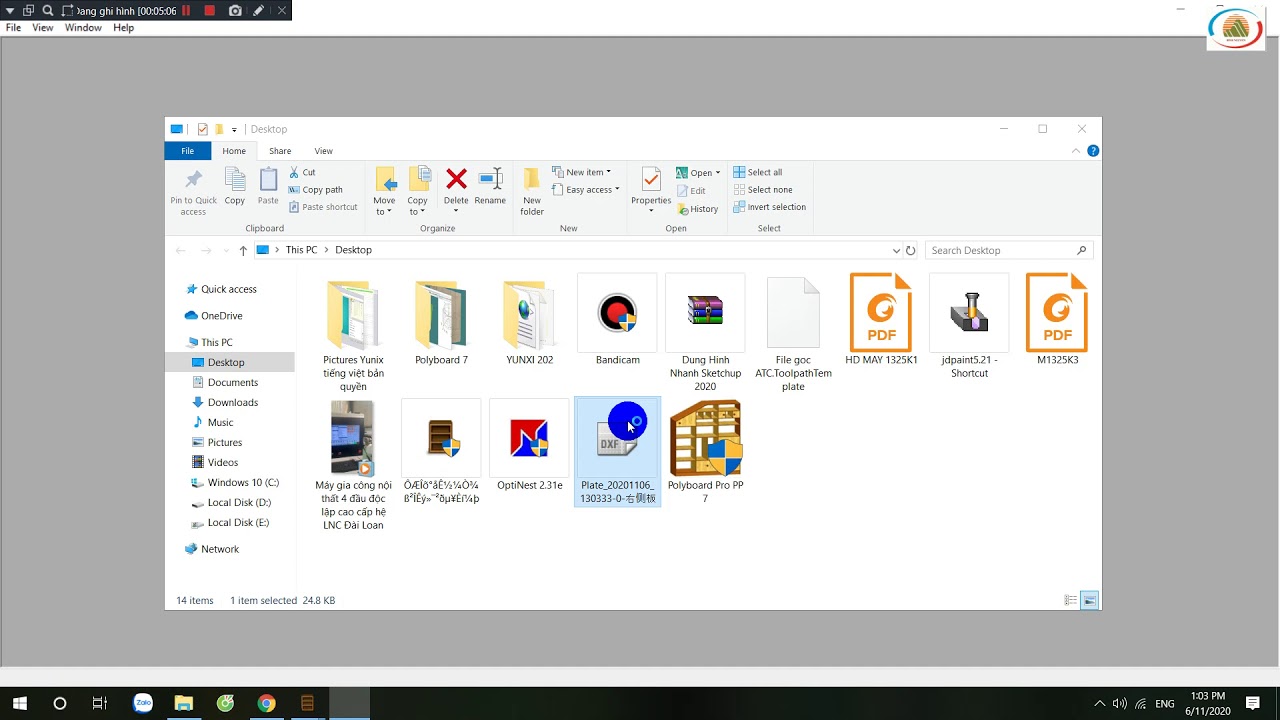
Task: Open the Move to dropdown
Action: [384, 206]
